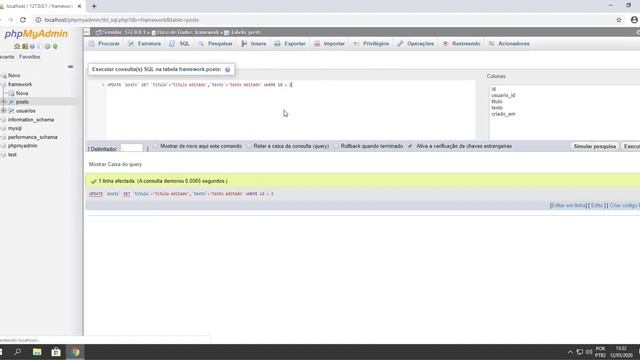640x360 pixels.
Task: Open the Importar tab
Action: tap(330, 44)
